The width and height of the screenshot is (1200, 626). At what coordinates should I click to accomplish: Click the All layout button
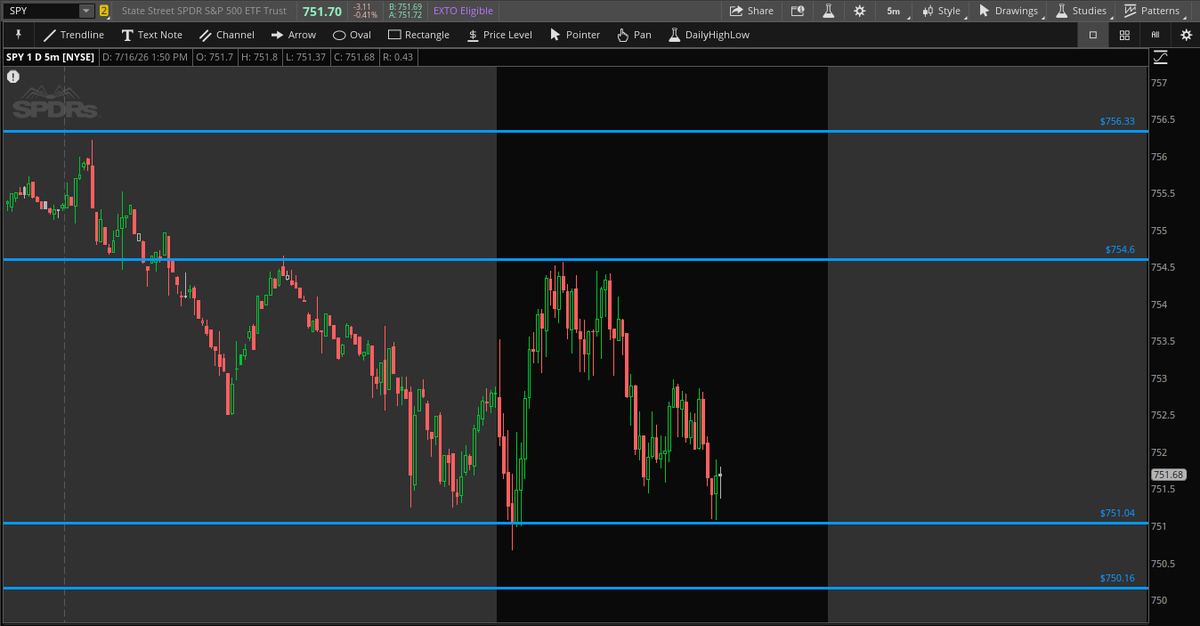pyautogui.click(x=1155, y=34)
